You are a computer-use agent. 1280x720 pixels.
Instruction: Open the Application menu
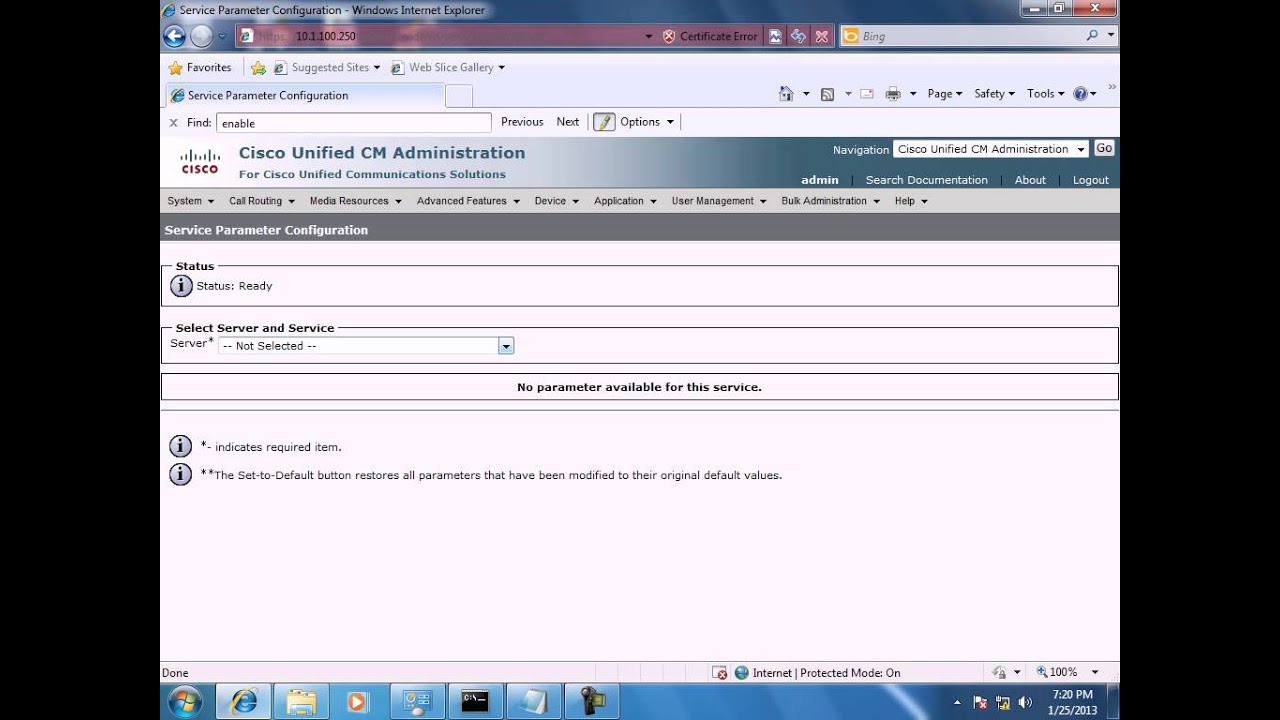coord(625,201)
